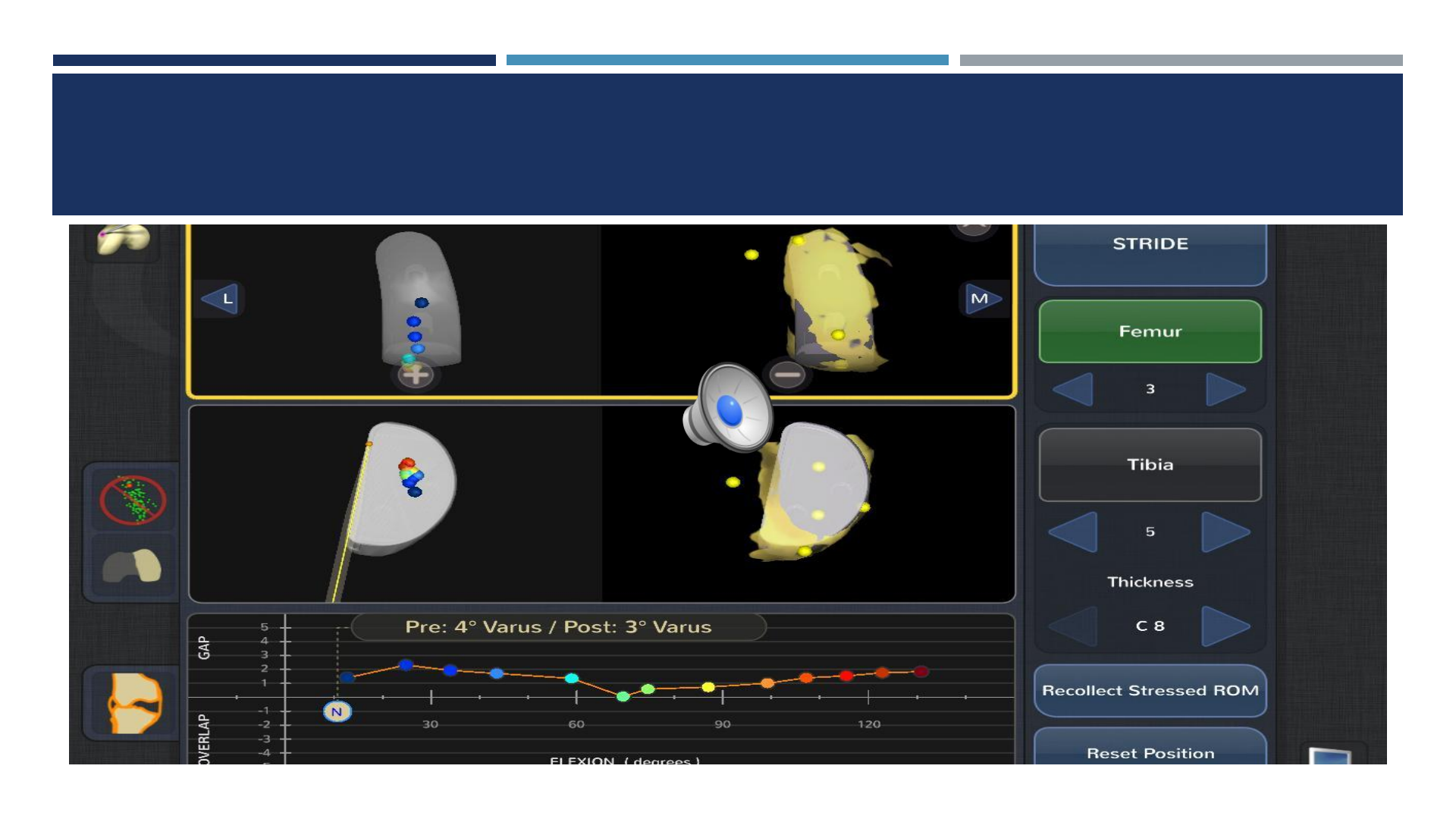Click the dark red gap point near 130 degrees
This screenshot has height=819, width=1456.
(921, 671)
